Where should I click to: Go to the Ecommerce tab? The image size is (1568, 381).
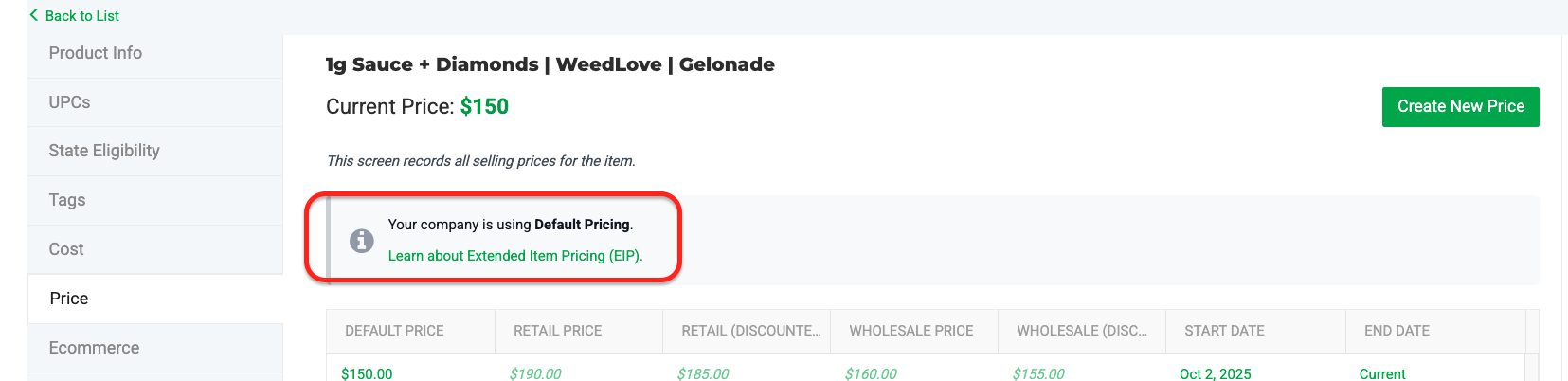point(94,348)
